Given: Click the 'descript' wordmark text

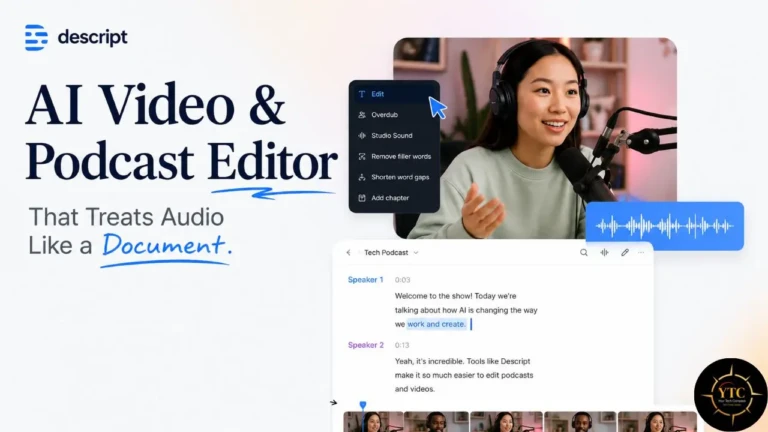Looking at the screenshot, I should [x=93, y=37].
